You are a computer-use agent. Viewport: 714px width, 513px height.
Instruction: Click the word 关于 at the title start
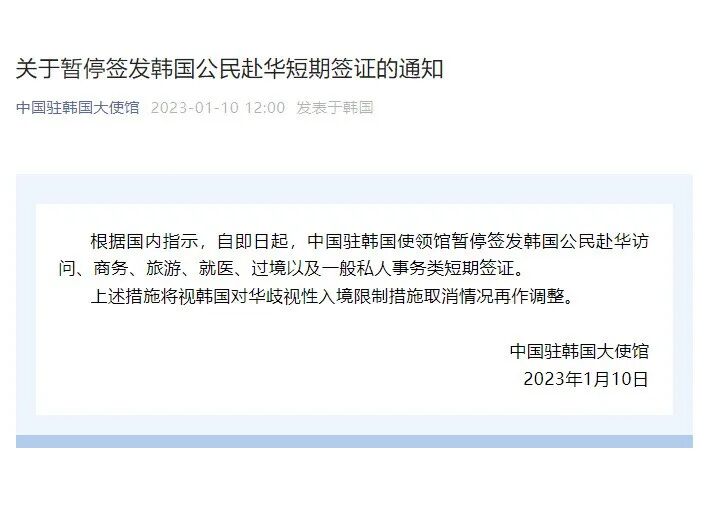point(38,69)
